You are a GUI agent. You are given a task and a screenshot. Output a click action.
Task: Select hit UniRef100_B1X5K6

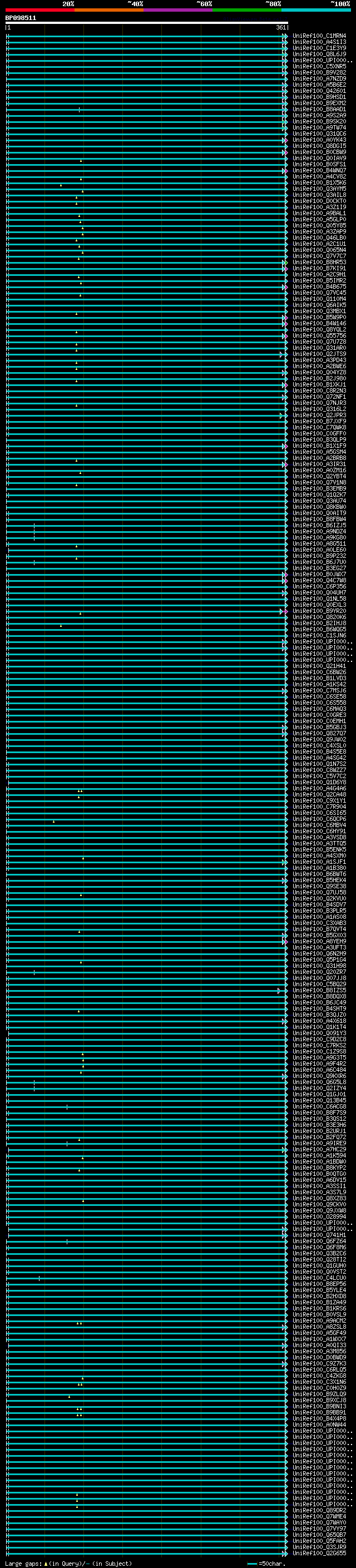tap(319, 182)
